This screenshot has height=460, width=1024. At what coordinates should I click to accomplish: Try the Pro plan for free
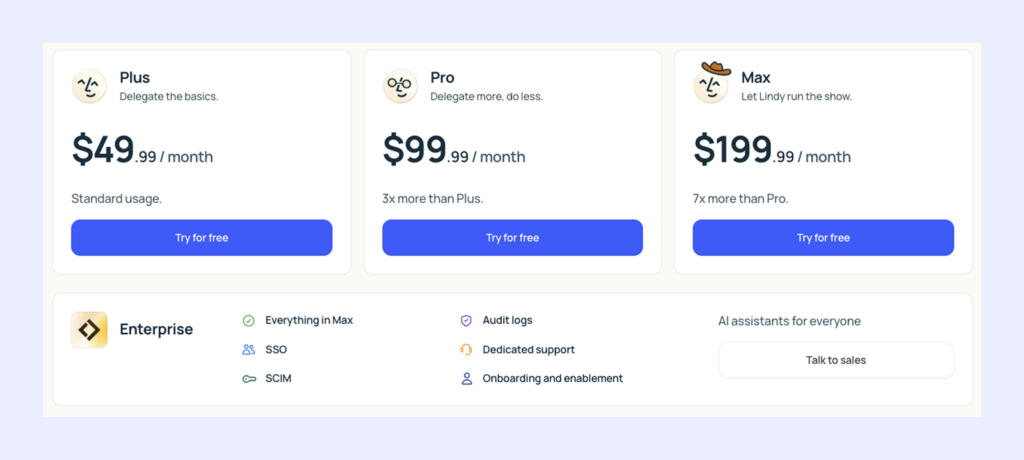coord(512,238)
